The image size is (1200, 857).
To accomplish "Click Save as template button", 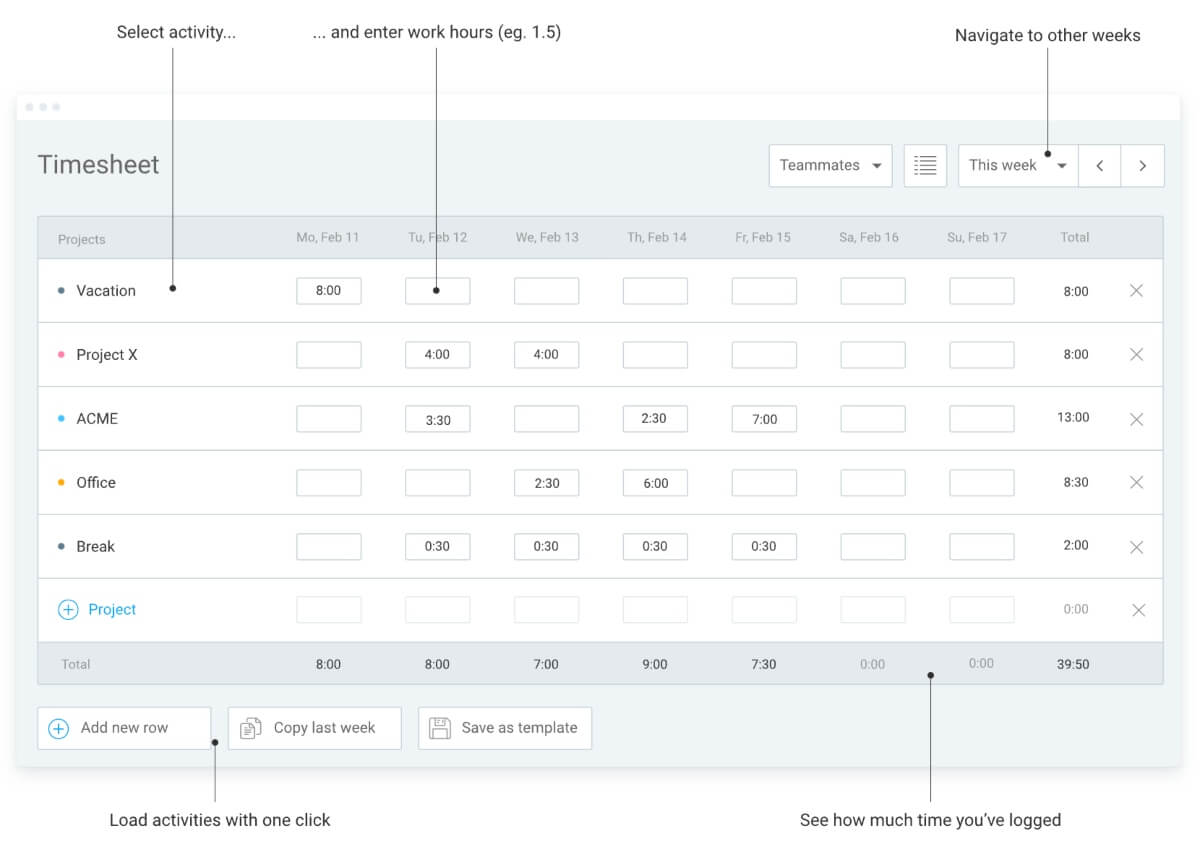I will (x=505, y=728).
